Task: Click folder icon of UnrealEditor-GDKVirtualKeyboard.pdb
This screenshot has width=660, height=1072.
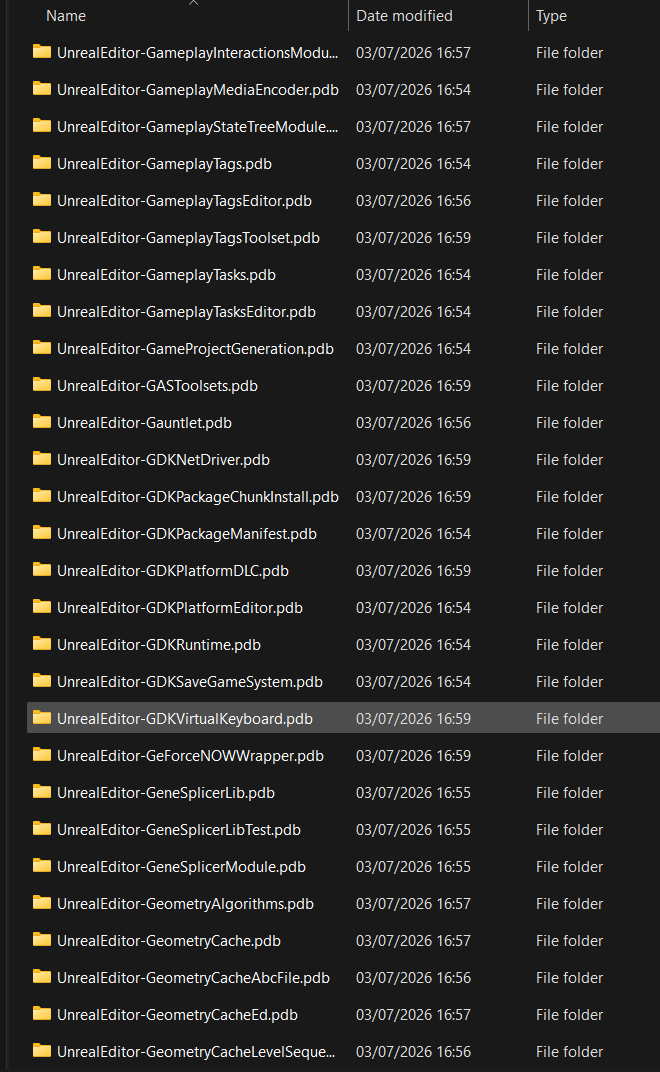Action: (42, 716)
